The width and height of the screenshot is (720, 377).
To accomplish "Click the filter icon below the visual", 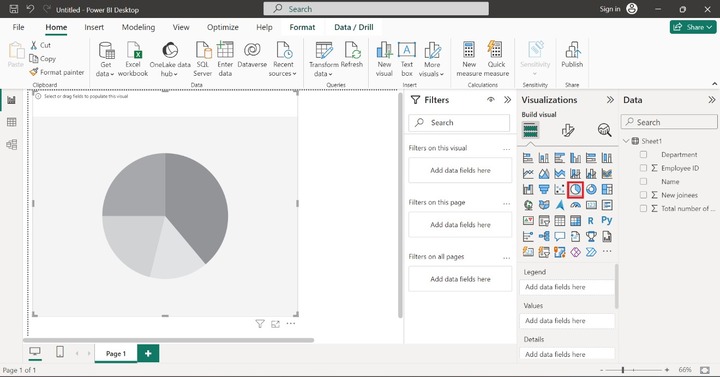I will (x=260, y=324).
